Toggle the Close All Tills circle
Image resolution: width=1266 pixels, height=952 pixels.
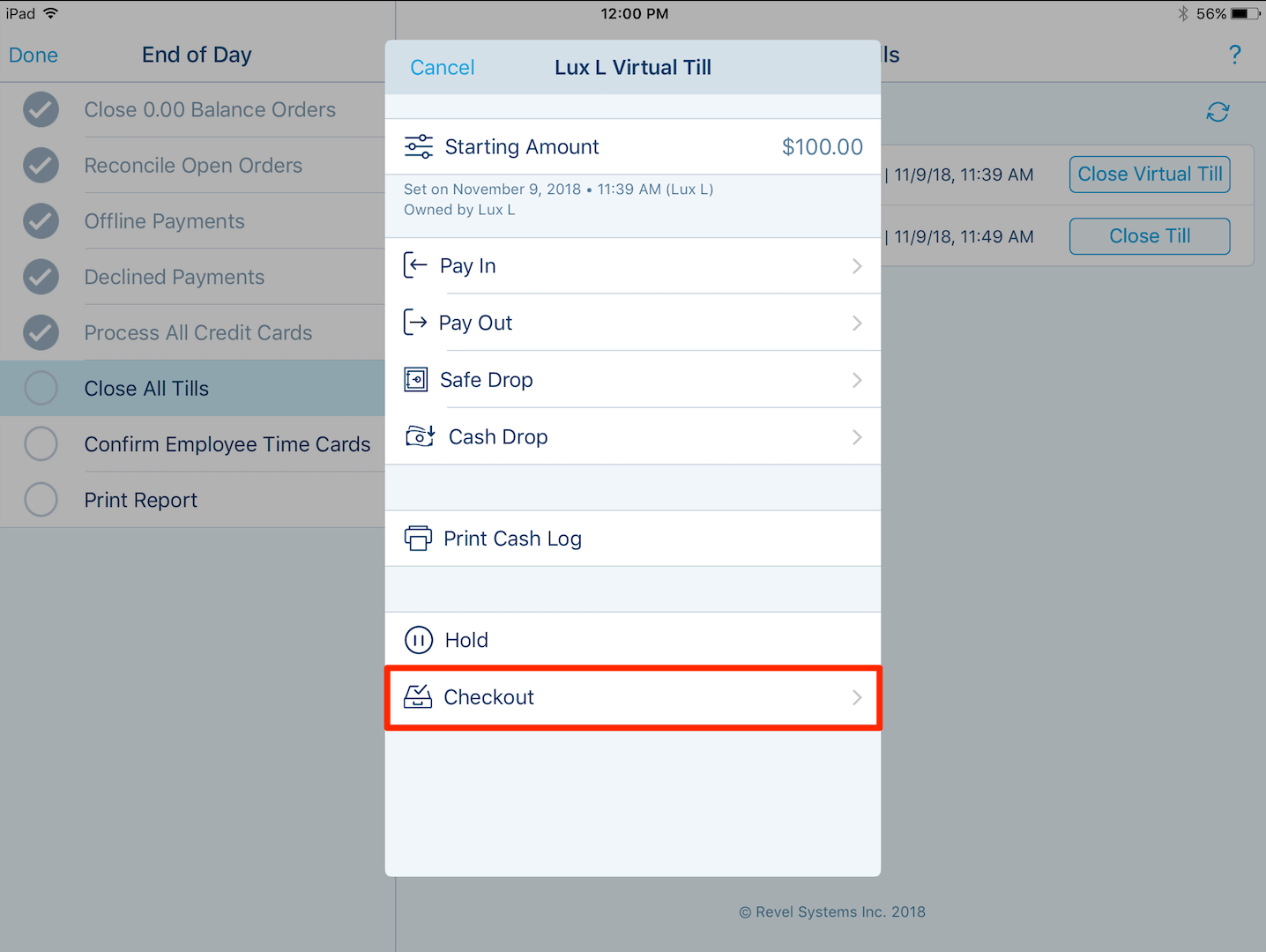(41, 388)
